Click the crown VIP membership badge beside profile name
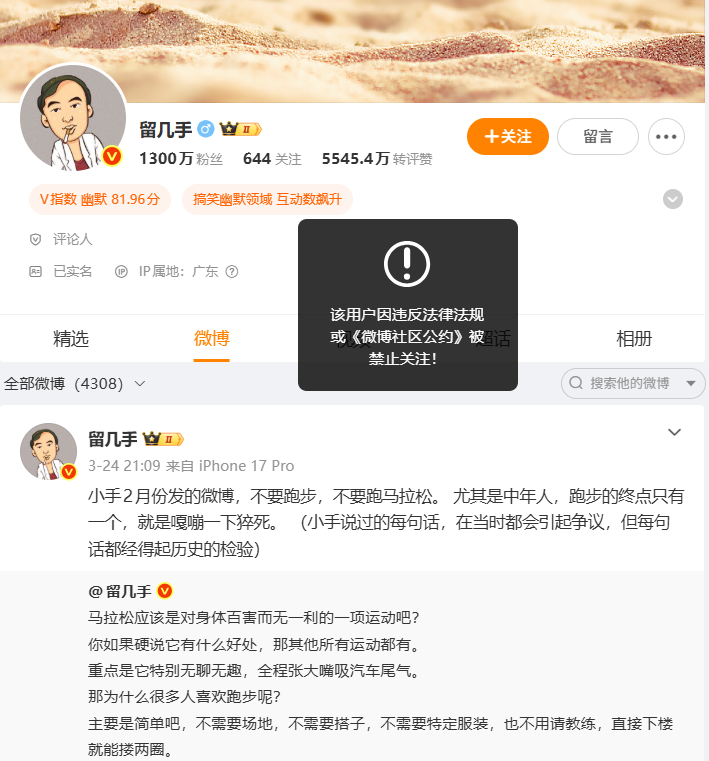This screenshot has height=761, width=709. [x=240, y=129]
